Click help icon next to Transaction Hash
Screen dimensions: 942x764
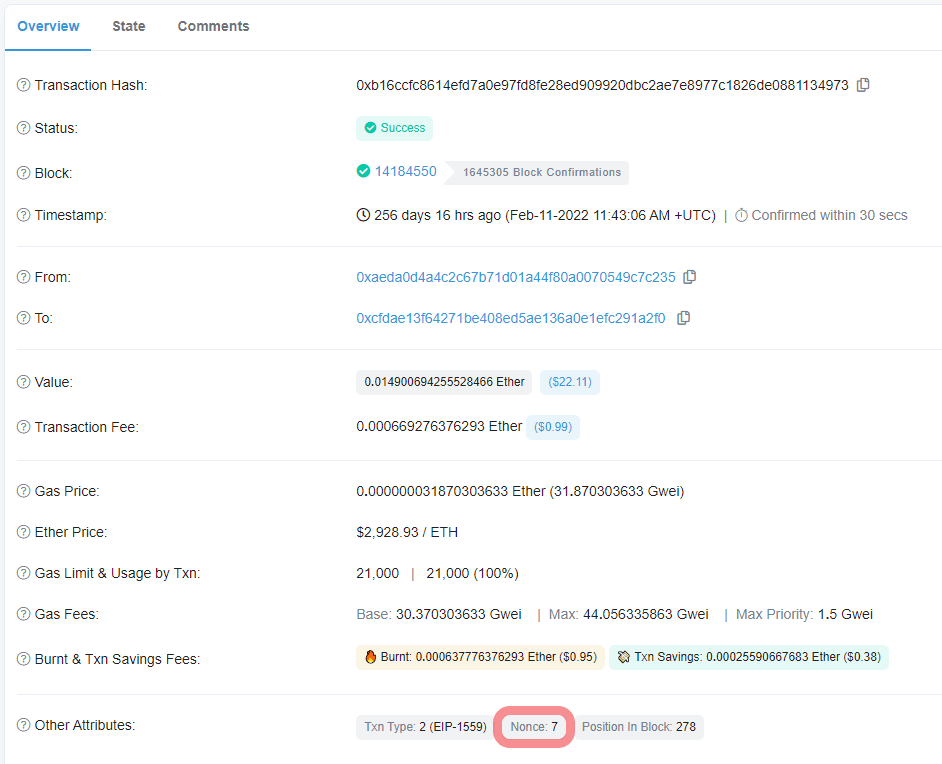point(24,86)
